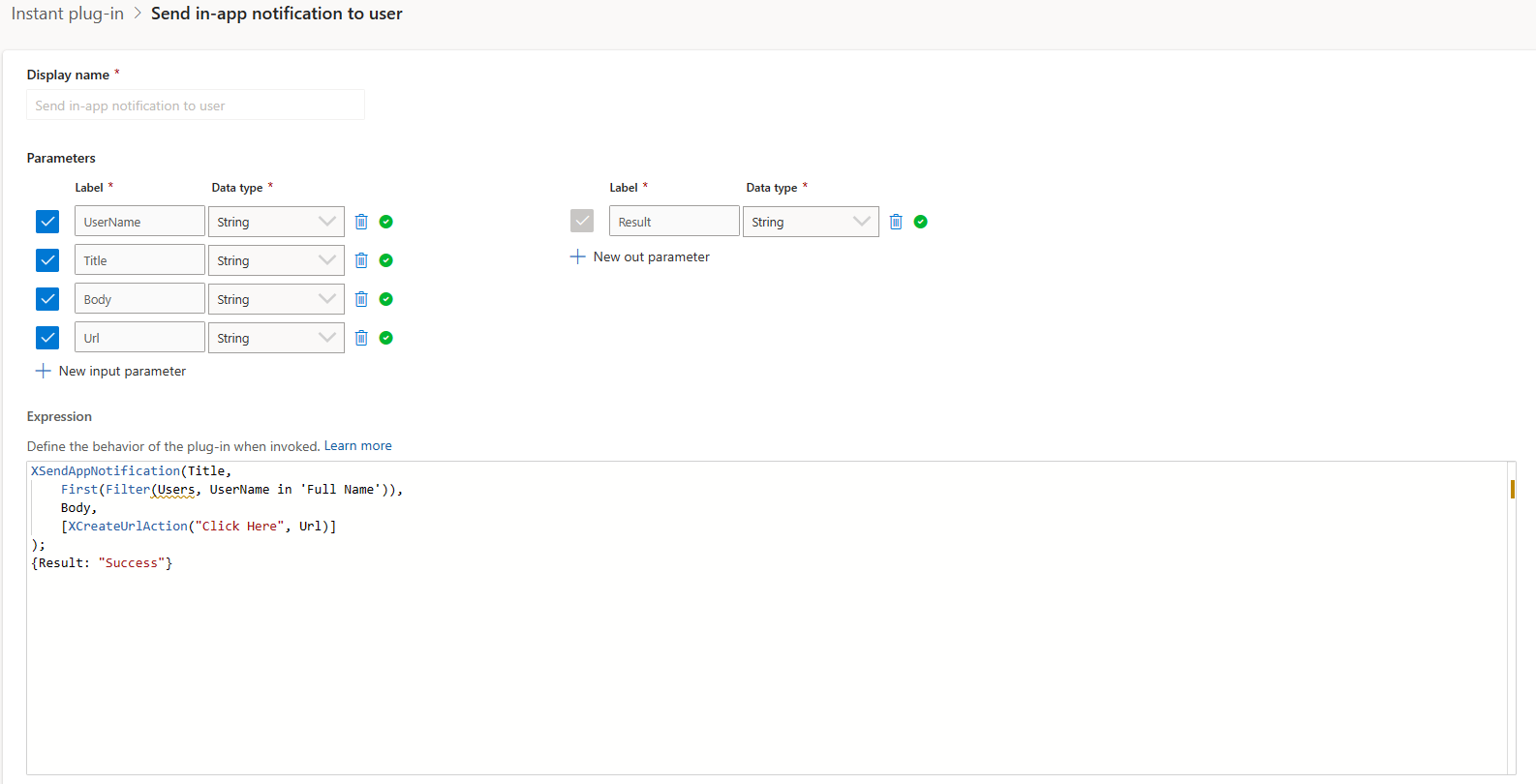
Task: Uncheck the UserName parameter checkbox
Action: (x=47, y=222)
